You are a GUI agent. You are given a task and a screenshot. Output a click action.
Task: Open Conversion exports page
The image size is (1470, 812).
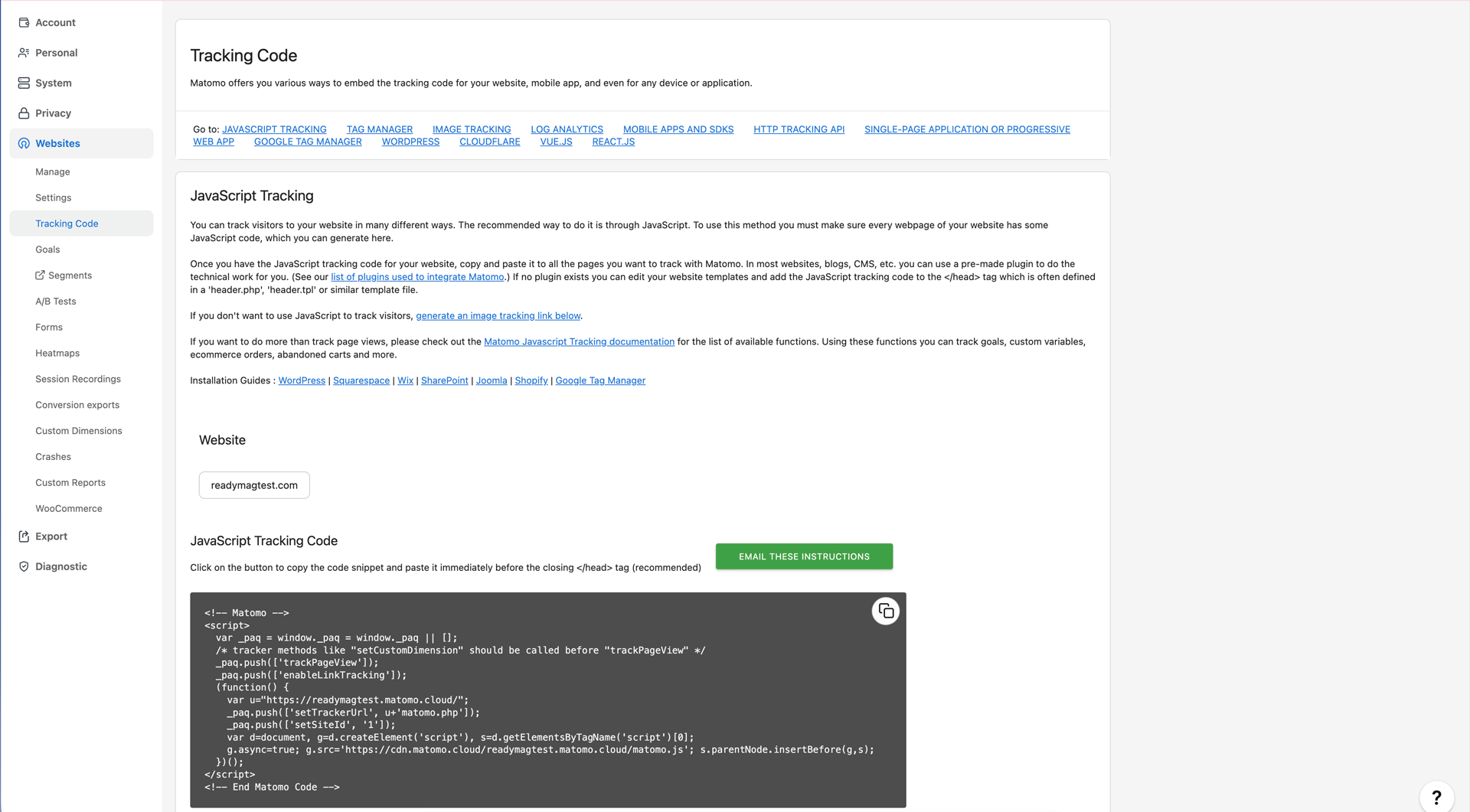pos(77,405)
